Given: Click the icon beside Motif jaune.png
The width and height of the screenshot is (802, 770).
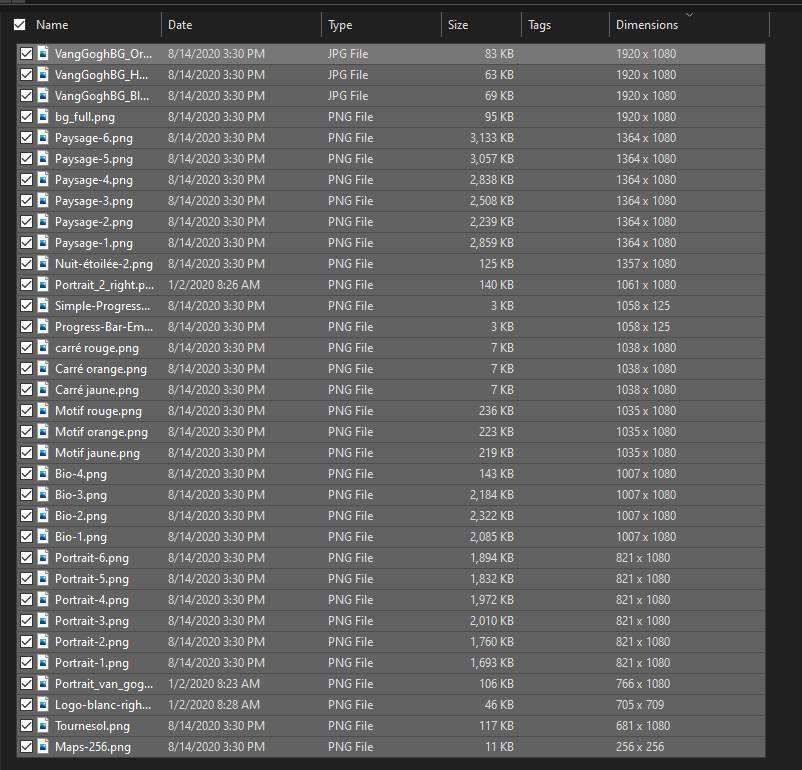Looking at the screenshot, I should 43,453.
